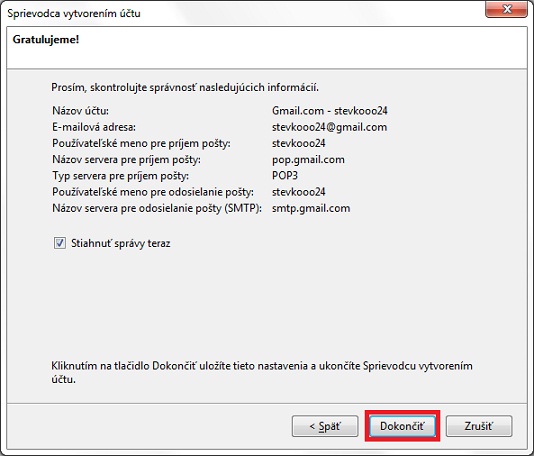Click the server type value POP3

285,176
